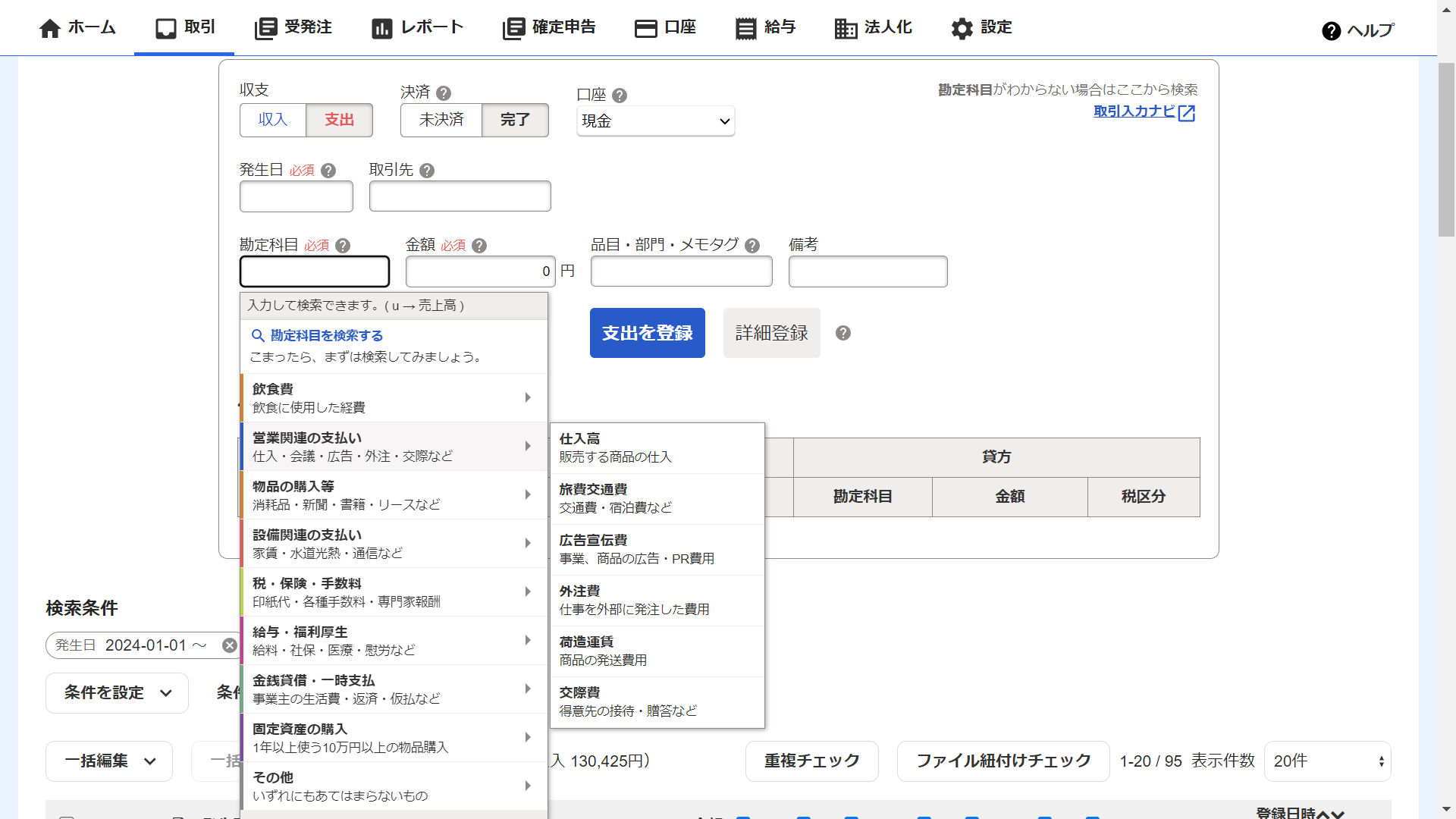1456x819 pixels.
Task: Select 支出 in the 収支 toggle
Action: coord(339,120)
